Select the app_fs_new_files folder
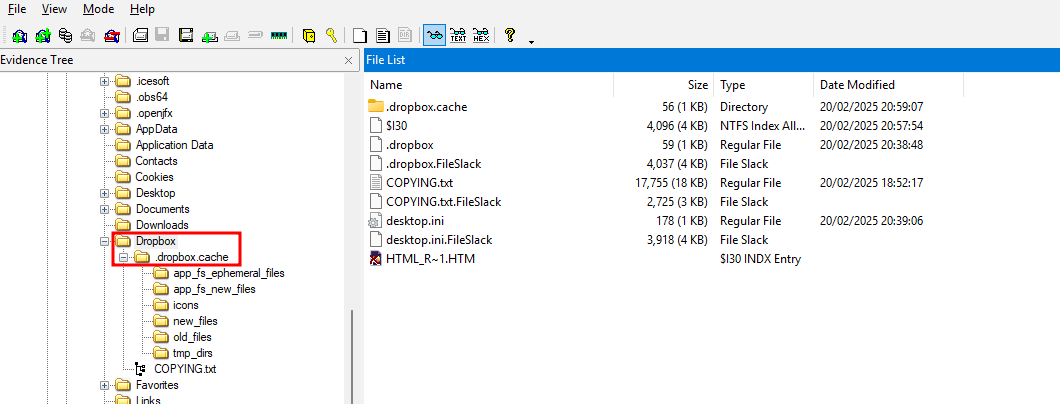This screenshot has width=1060, height=404. click(x=214, y=289)
